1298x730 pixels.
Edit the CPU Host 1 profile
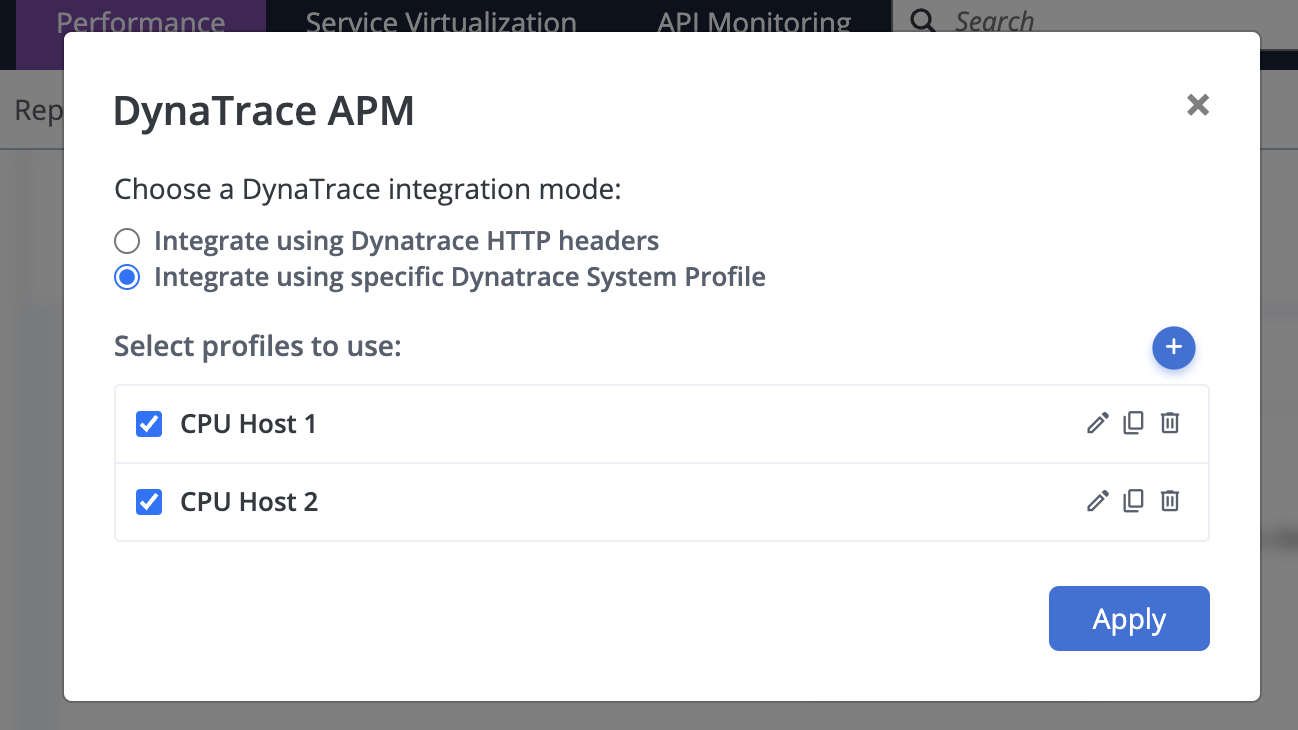(1097, 423)
